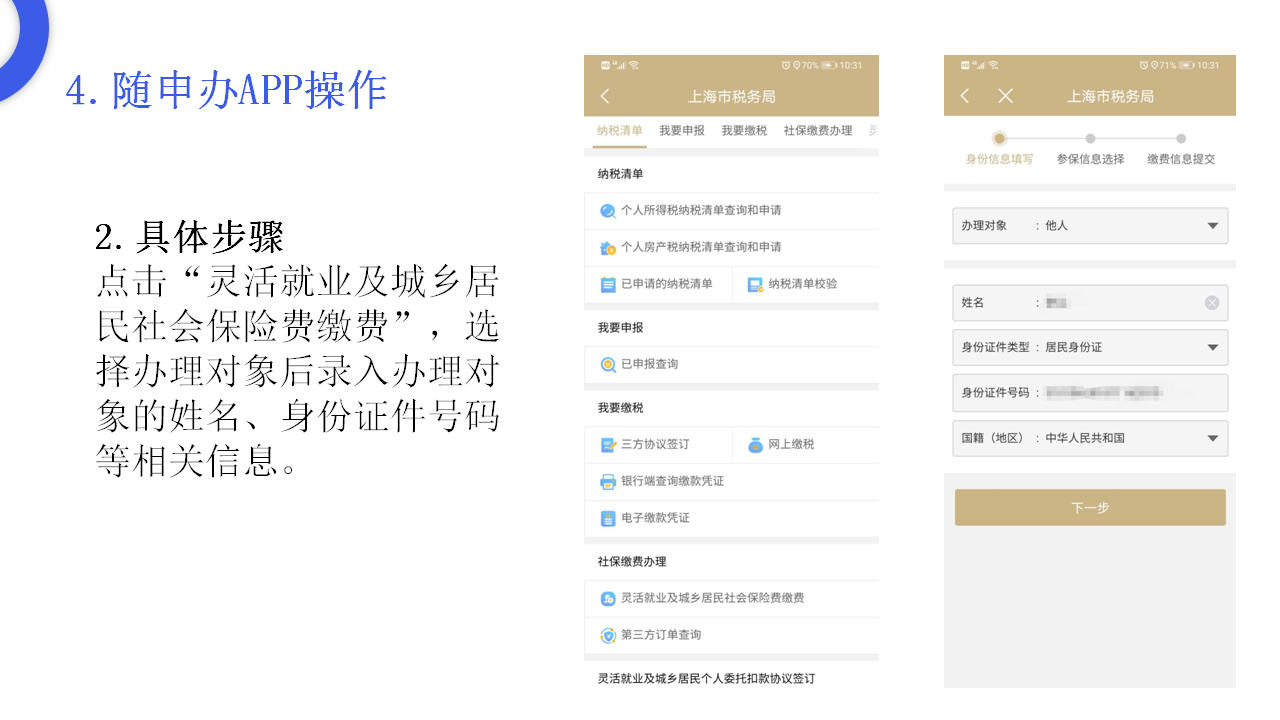Tap the 网上缴税 money bag icon
This screenshot has width=1280, height=720.
[755, 445]
